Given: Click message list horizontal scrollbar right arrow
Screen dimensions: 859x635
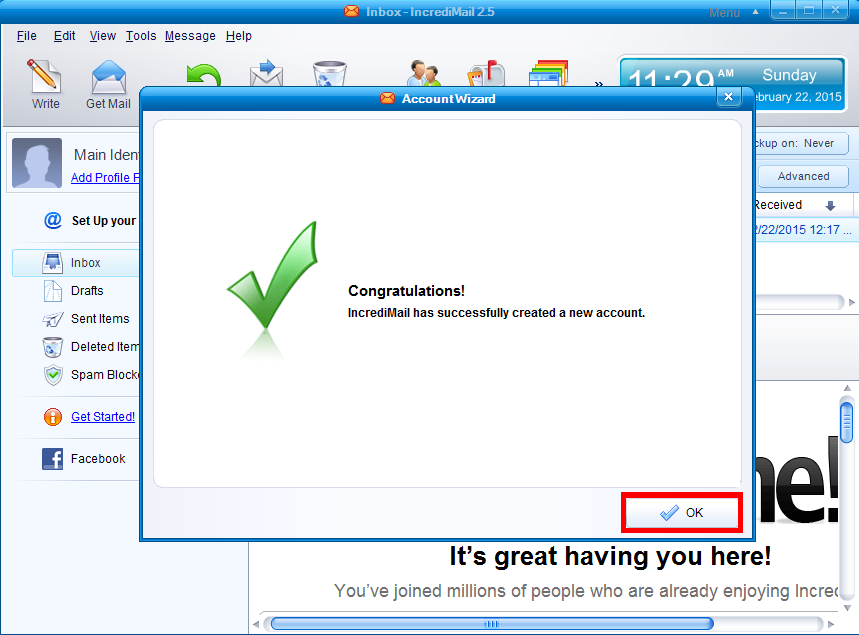Looking at the screenshot, I should pos(852,302).
